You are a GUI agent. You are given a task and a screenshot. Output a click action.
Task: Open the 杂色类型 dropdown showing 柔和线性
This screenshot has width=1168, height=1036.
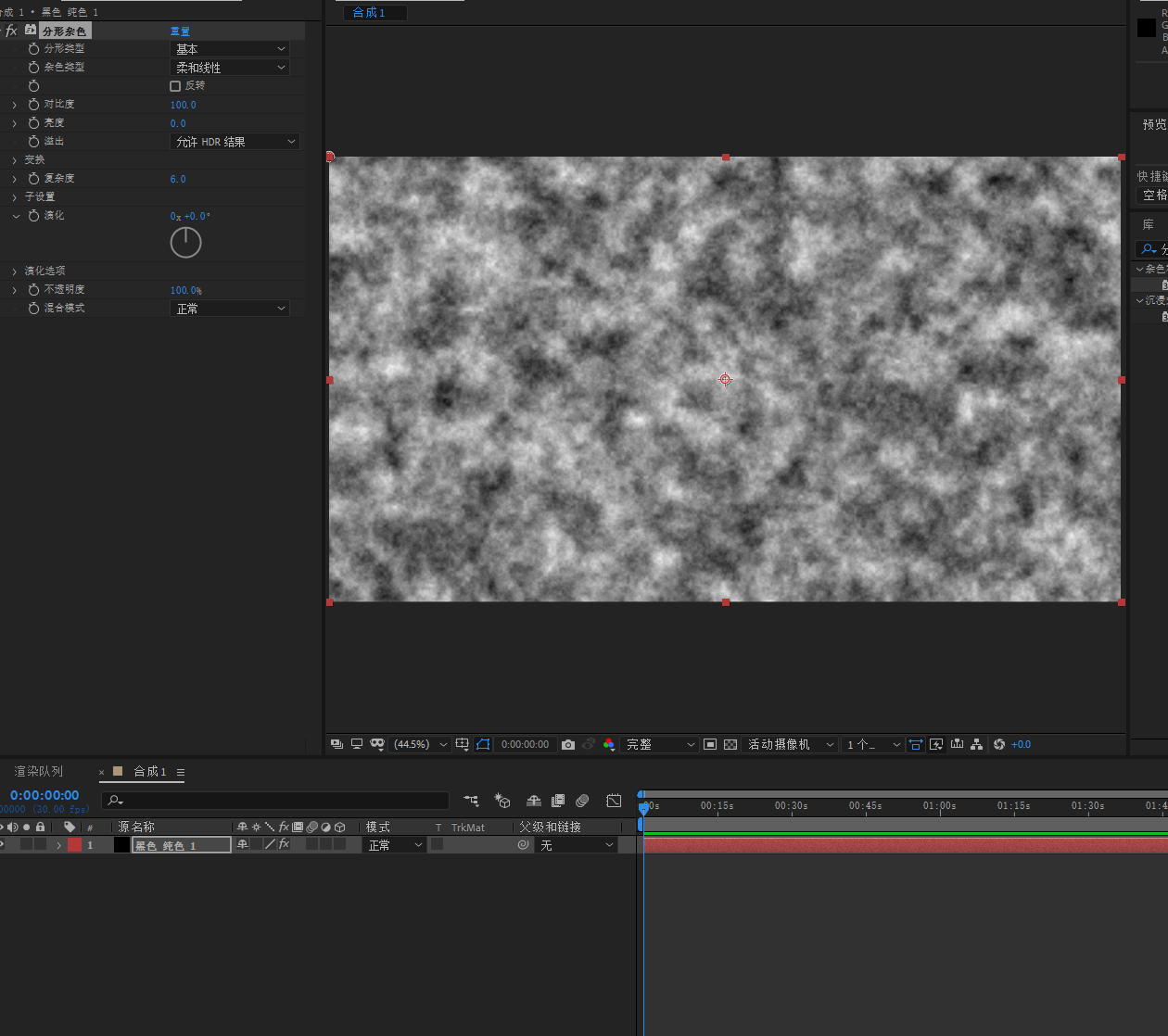[x=230, y=67]
